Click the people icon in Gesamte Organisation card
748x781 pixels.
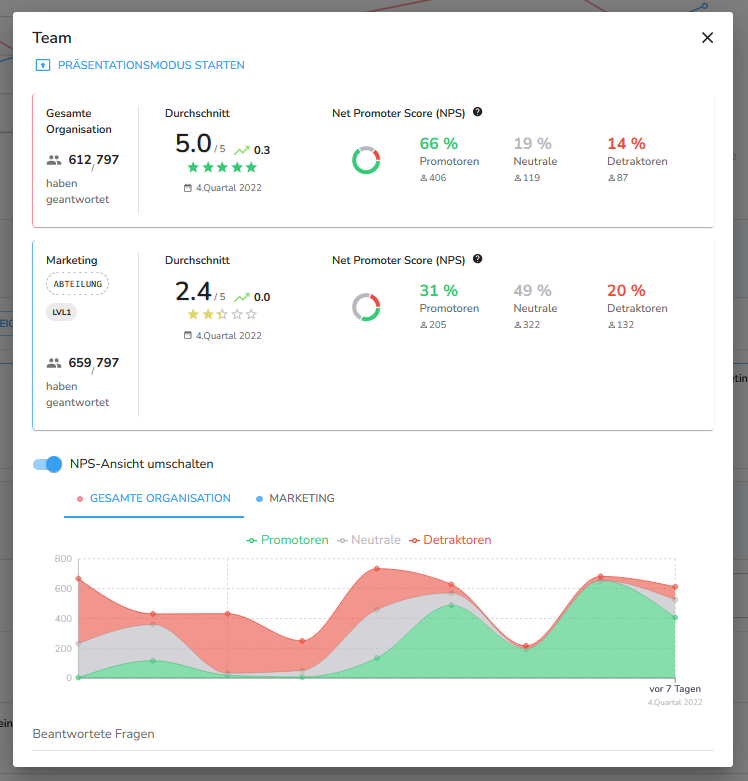(54, 160)
